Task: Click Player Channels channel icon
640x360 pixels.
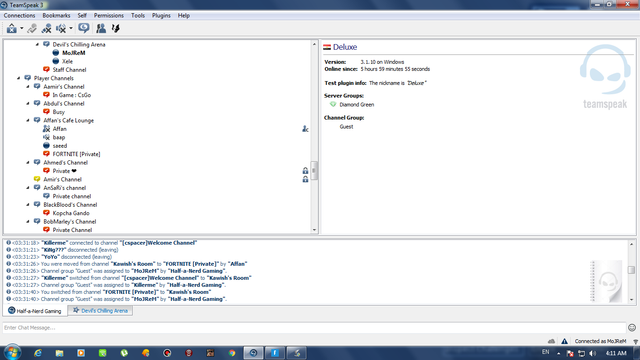Action: coord(28,78)
